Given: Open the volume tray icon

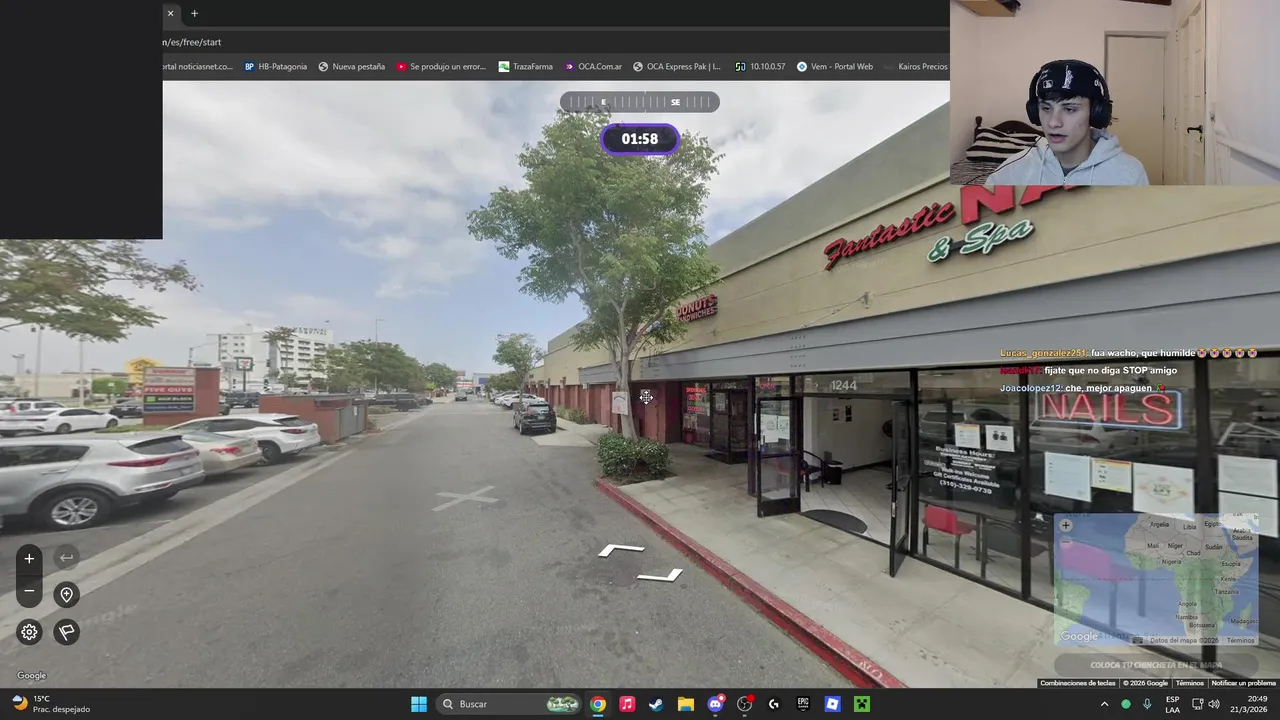Looking at the screenshot, I should [x=1214, y=704].
